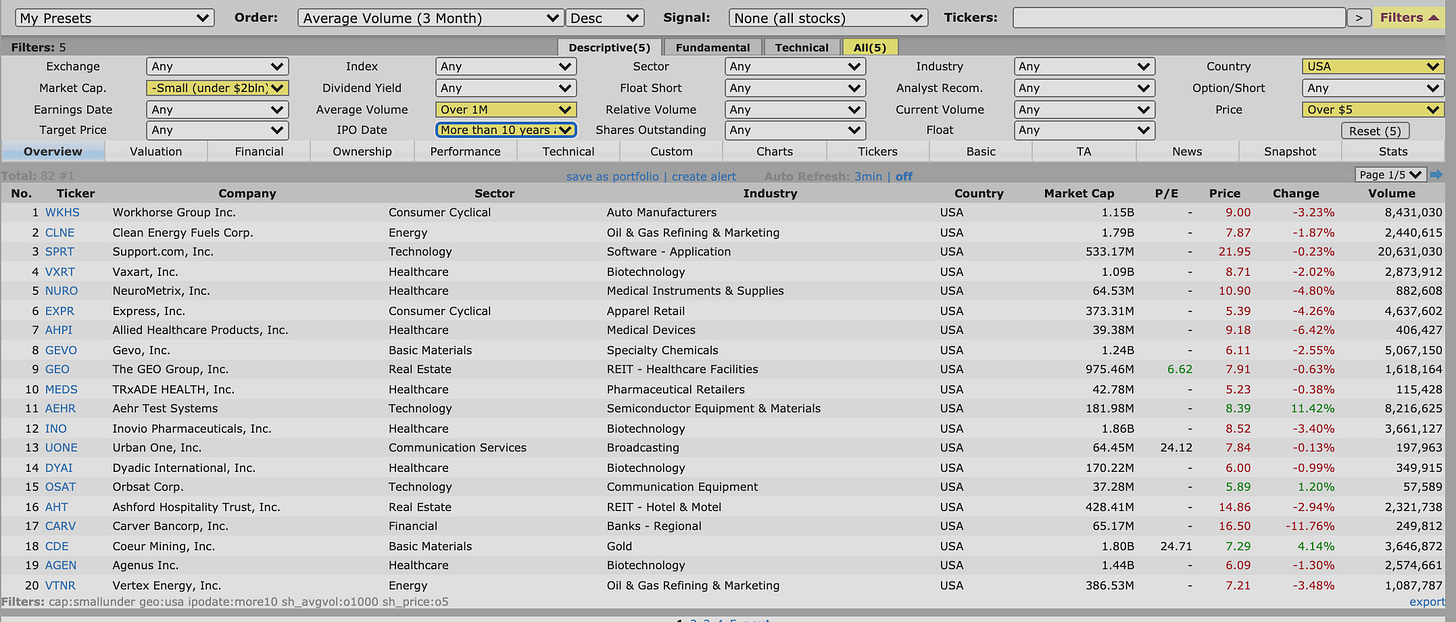
Task: Select the Ownership view tab
Action: pyautogui.click(x=362, y=152)
